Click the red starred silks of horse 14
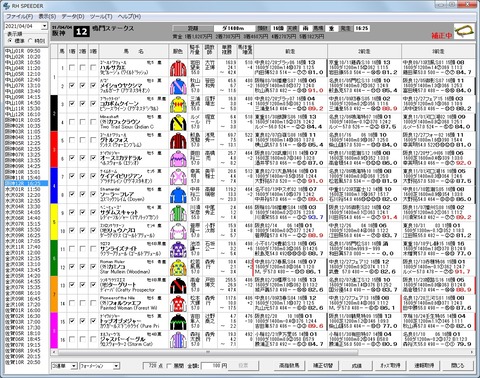The image size is (480, 378). (178, 303)
